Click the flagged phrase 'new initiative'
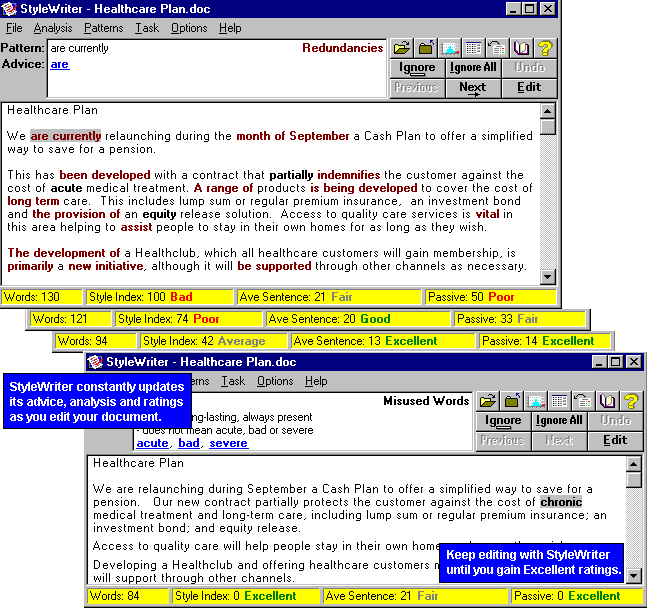The image size is (647, 608). [x=106, y=266]
